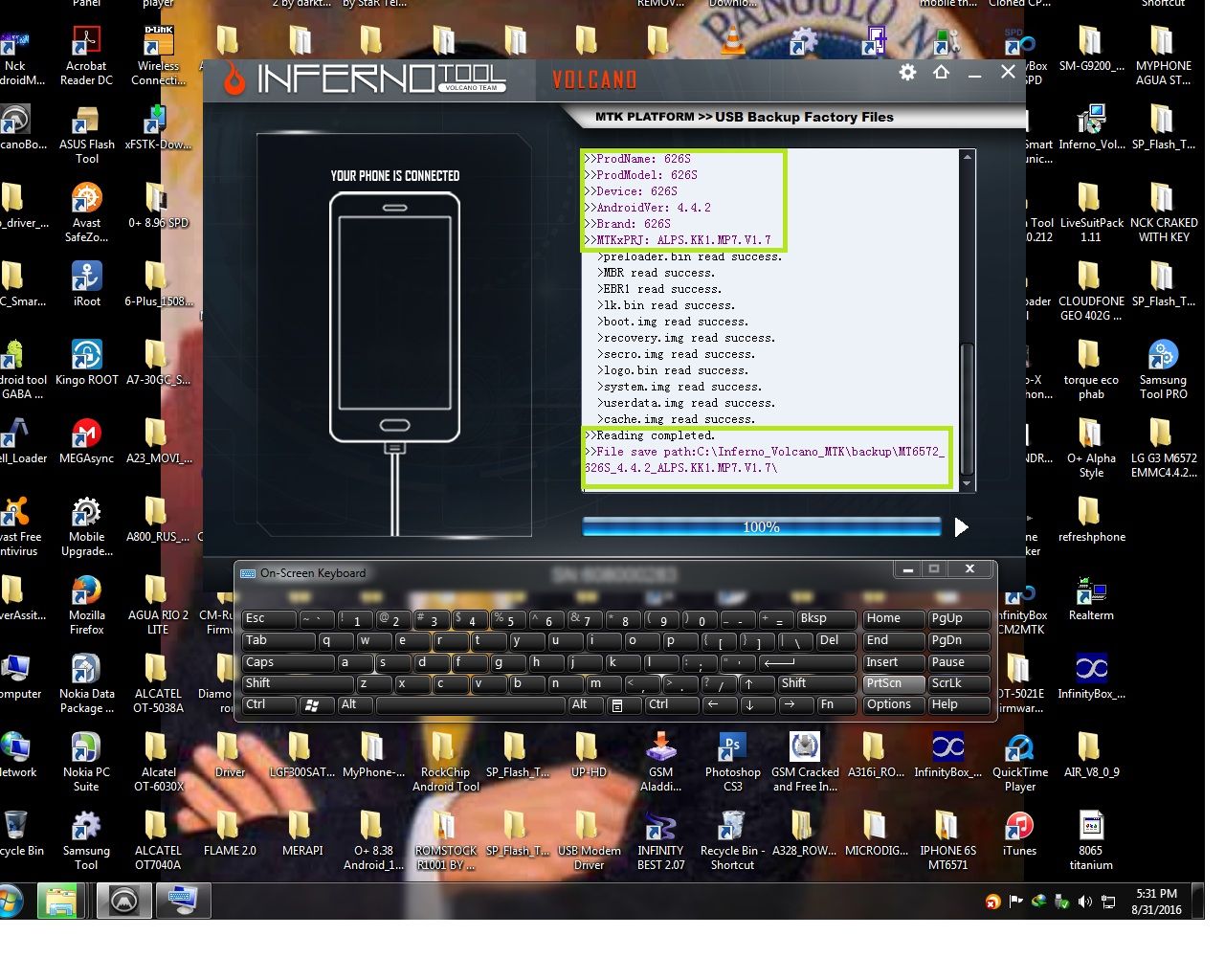This screenshot has height=980, width=1225.
Task: Toggle ScrLk key on On-Screen Keyboard
Action: pyautogui.click(x=961, y=683)
